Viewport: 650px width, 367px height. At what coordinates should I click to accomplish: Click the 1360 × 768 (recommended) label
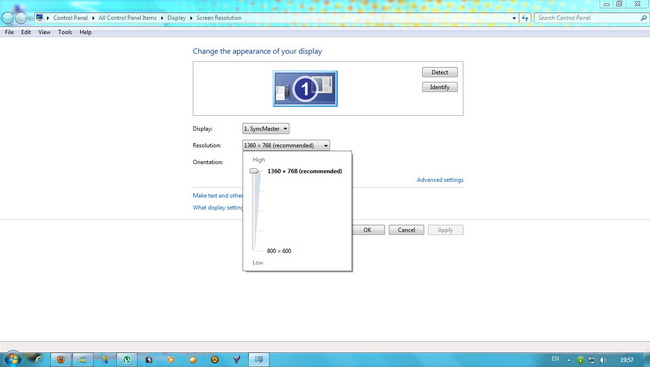click(305, 171)
